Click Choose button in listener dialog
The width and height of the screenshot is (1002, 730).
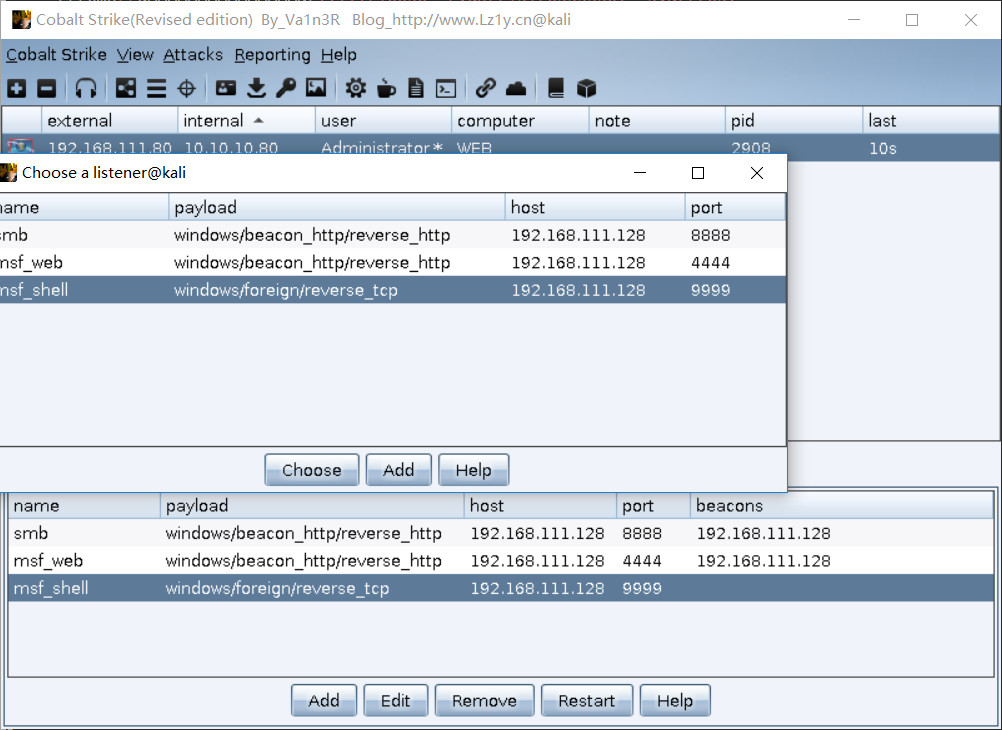pos(312,470)
